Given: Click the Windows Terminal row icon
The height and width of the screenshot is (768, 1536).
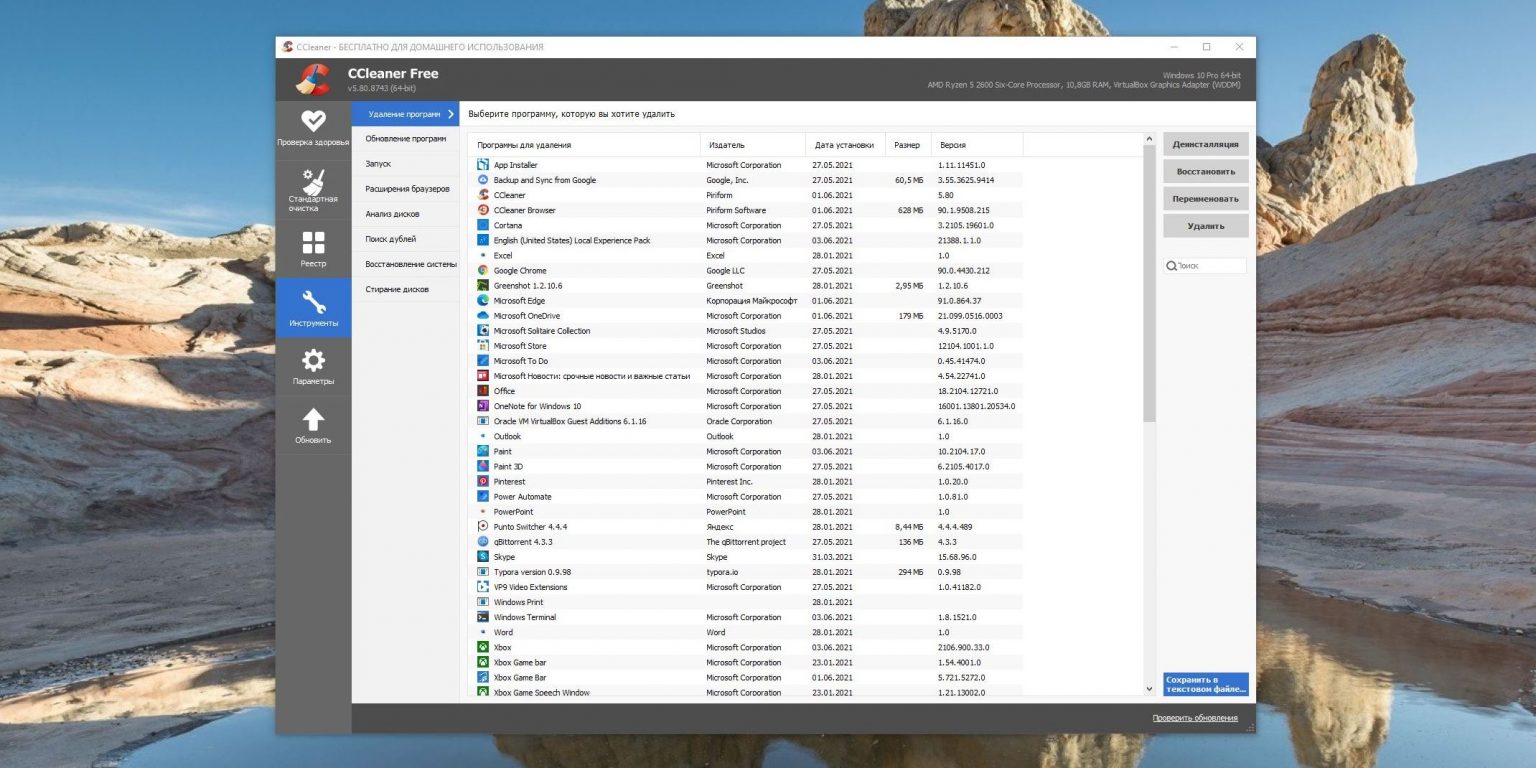Looking at the screenshot, I should (x=483, y=617).
